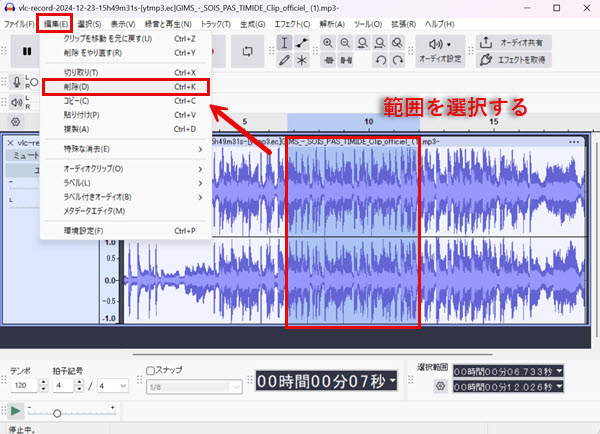
Task: Click オーディオ共有 share audio button
Action: pyautogui.click(x=514, y=42)
